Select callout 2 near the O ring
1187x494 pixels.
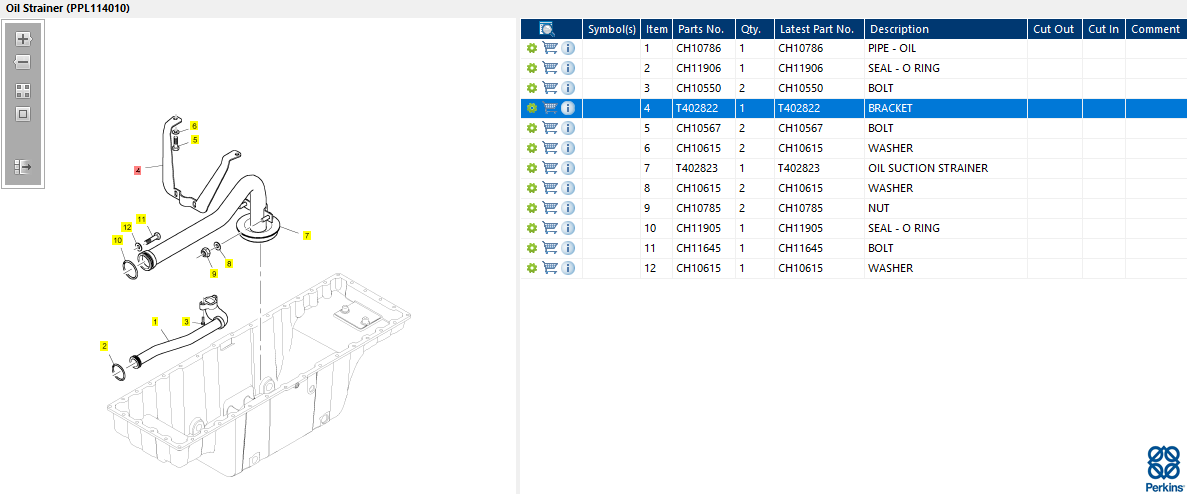coord(104,346)
